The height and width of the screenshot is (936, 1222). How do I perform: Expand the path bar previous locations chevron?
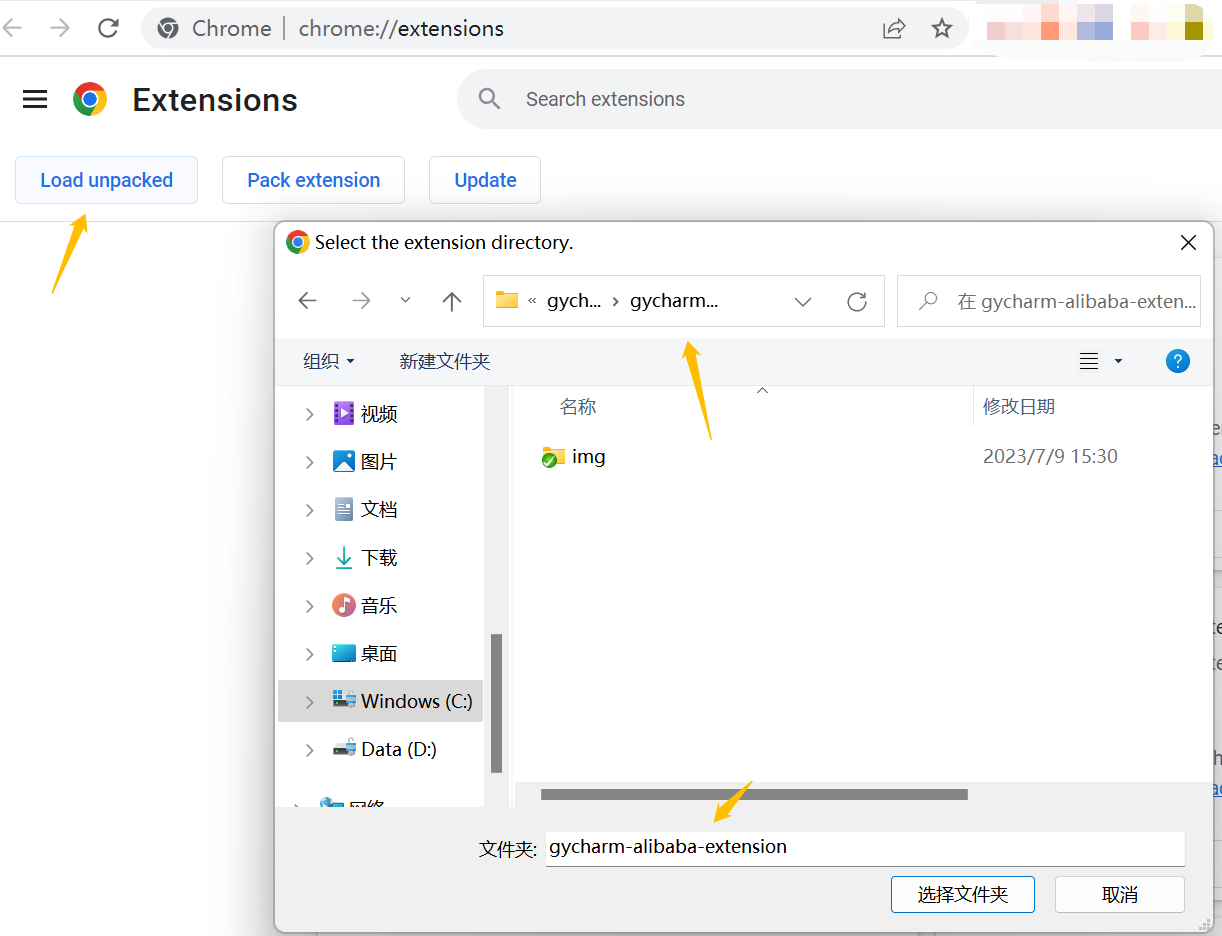pos(803,301)
